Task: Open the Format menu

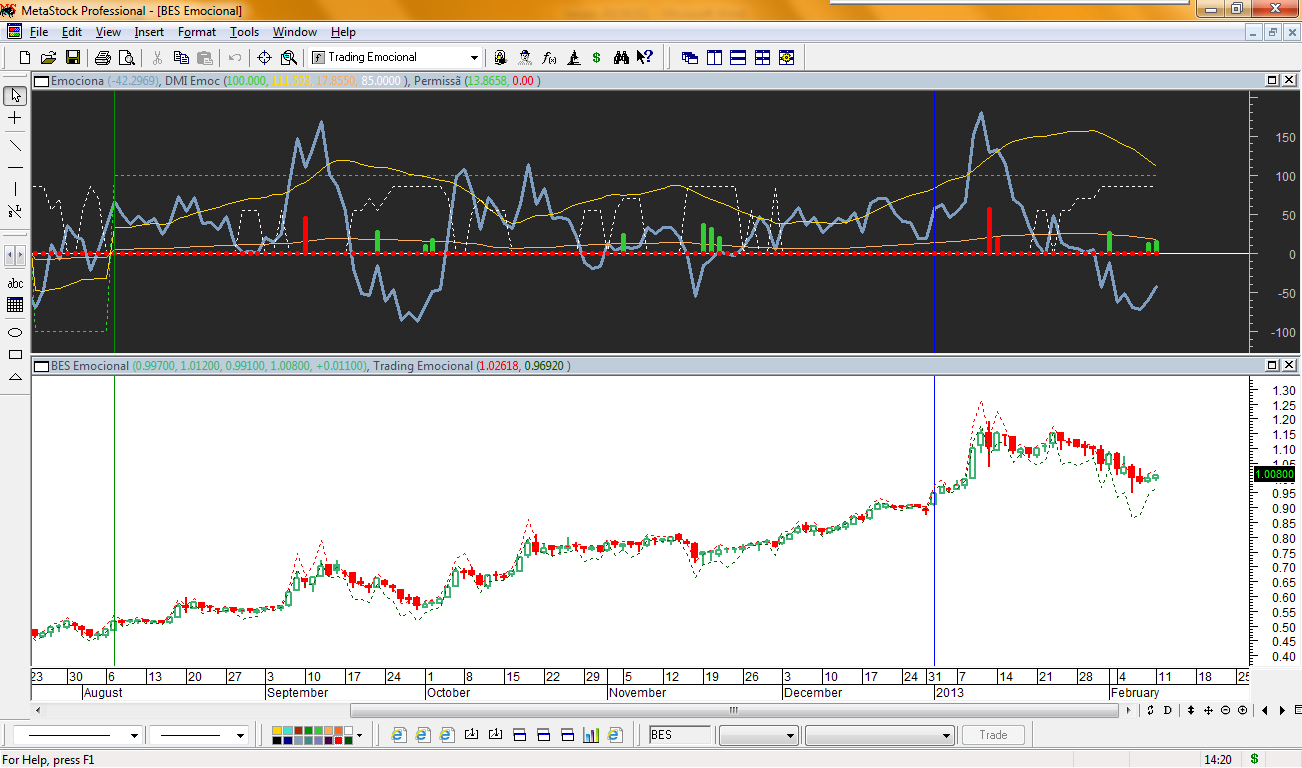Action: pos(197,32)
